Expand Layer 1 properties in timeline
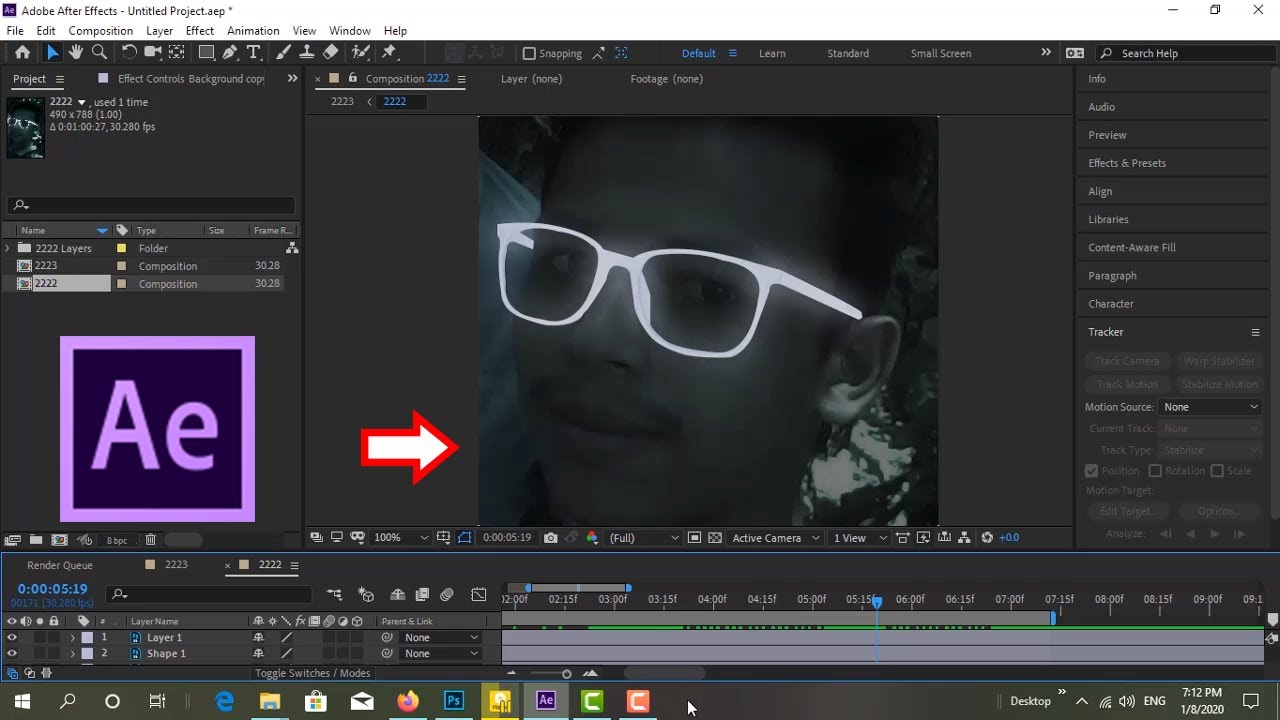 tap(72, 638)
